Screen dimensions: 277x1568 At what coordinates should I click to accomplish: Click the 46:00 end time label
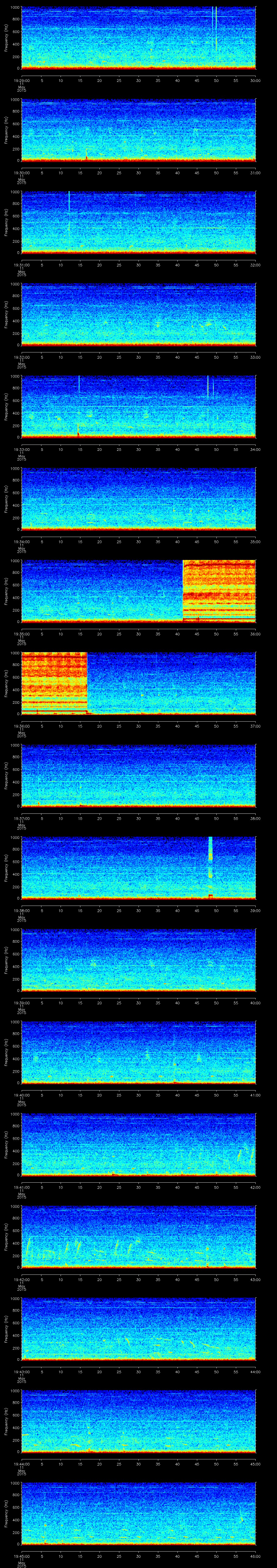[x=255, y=1556]
